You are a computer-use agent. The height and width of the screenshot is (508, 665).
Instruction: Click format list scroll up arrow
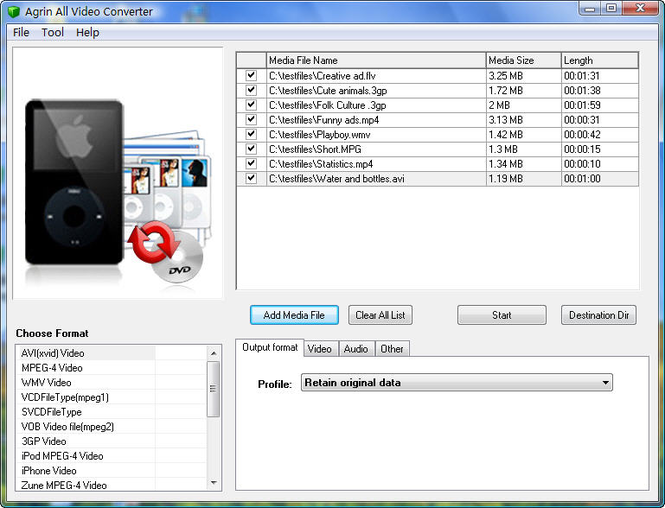[x=213, y=353]
